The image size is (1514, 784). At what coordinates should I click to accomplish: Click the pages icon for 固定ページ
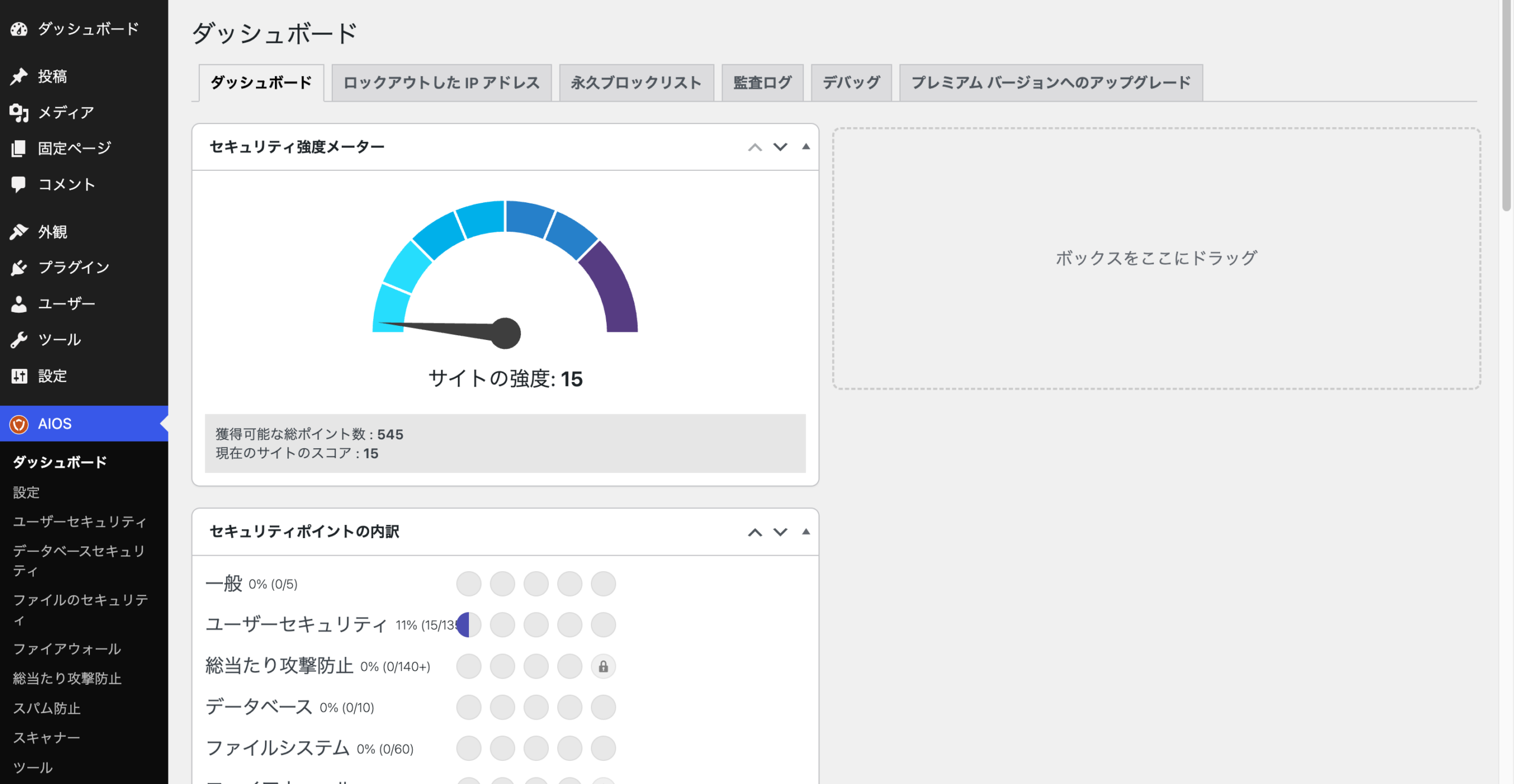point(19,148)
